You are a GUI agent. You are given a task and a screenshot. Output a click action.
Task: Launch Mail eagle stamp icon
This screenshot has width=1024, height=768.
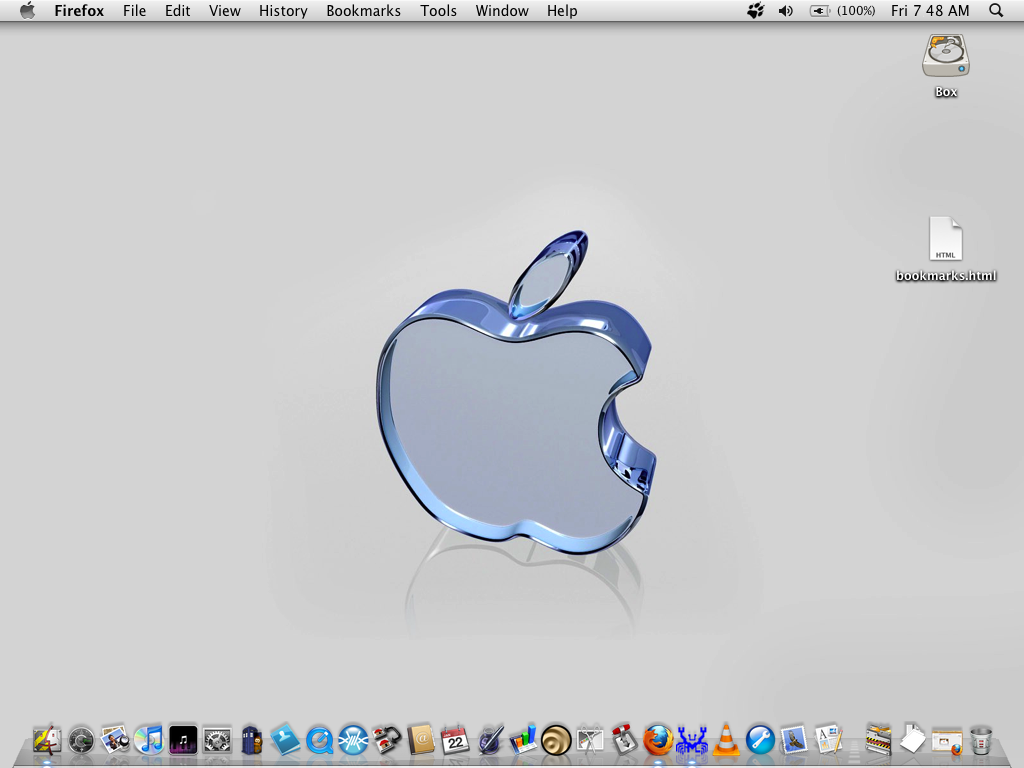794,741
